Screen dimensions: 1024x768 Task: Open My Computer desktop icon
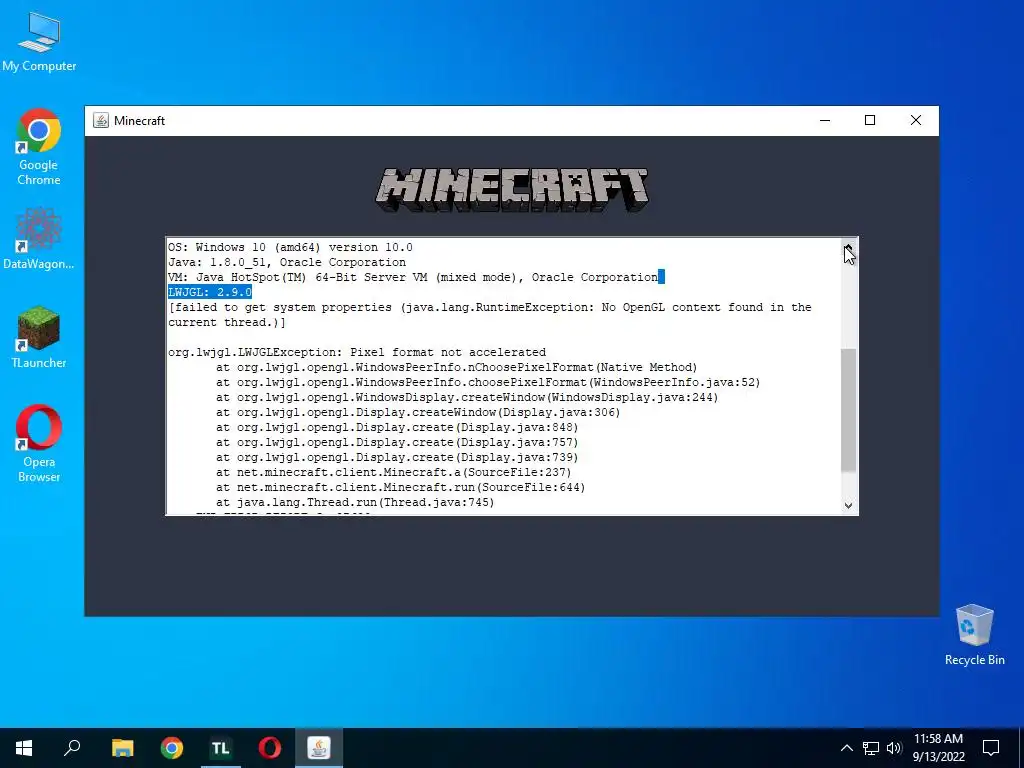tap(39, 41)
